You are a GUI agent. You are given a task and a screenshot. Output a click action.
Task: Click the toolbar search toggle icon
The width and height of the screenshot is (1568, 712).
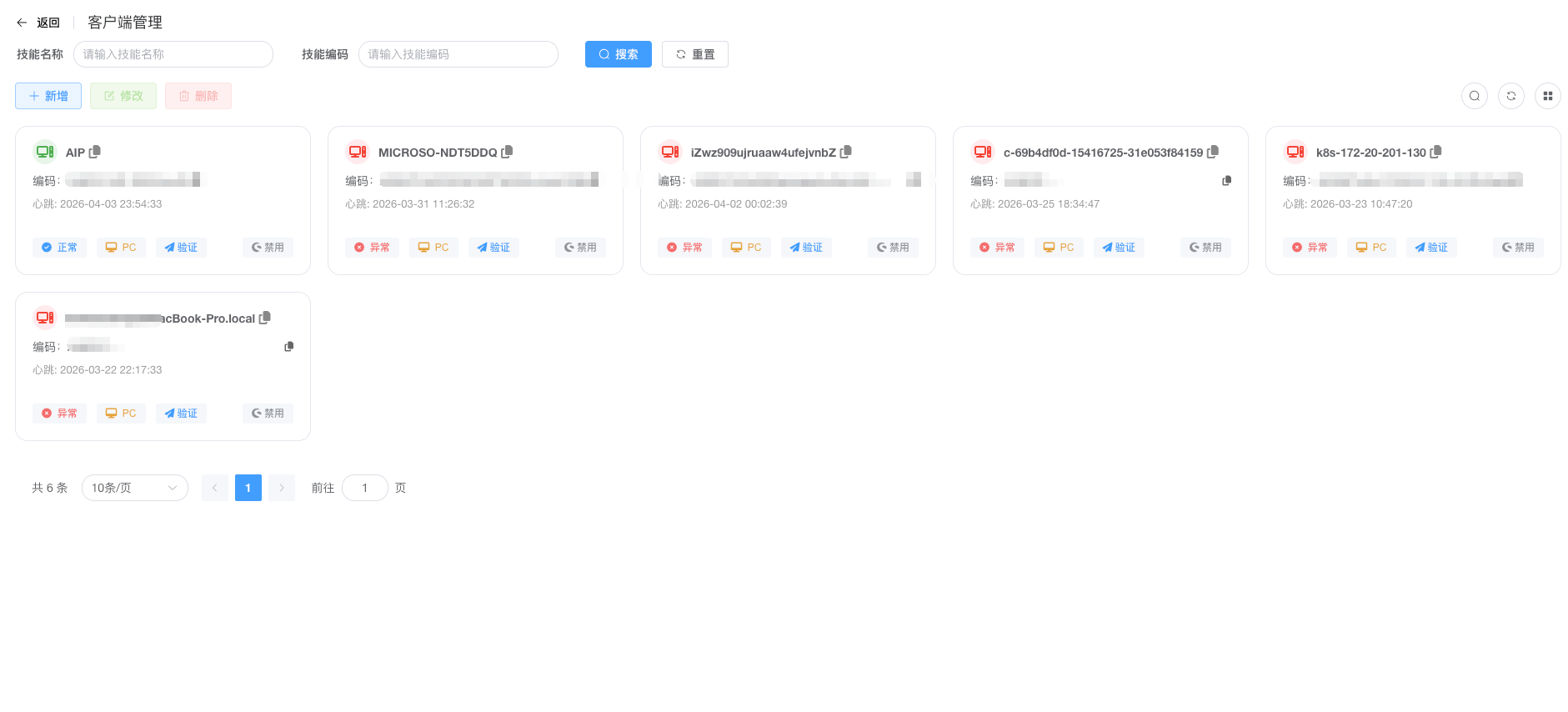tap(1474, 96)
